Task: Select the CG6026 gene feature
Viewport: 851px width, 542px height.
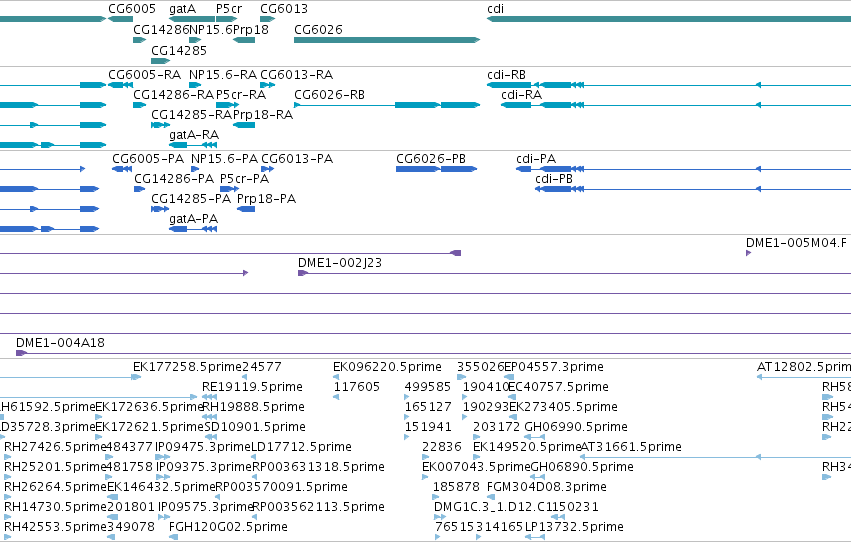Action: [x=387, y=40]
